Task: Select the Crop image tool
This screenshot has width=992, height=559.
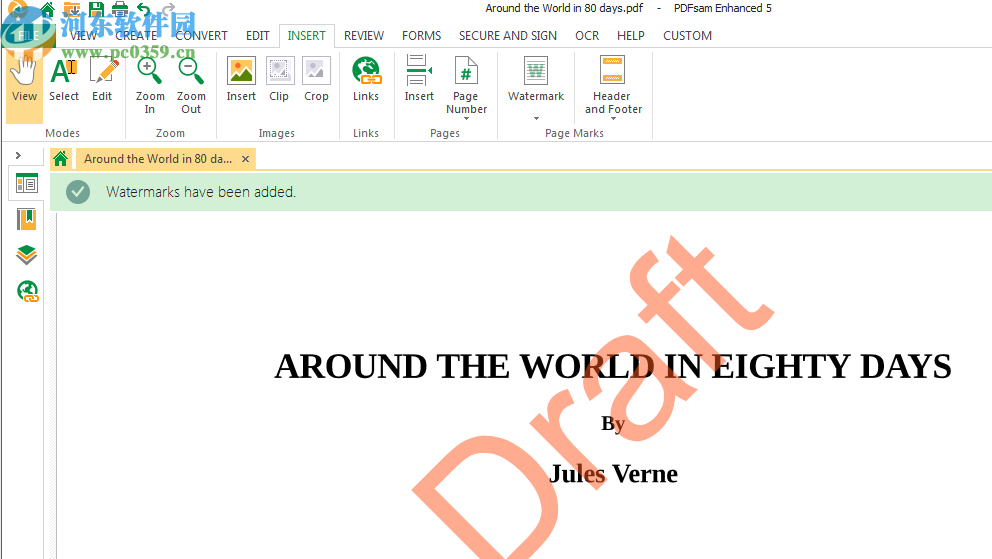Action: click(316, 79)
